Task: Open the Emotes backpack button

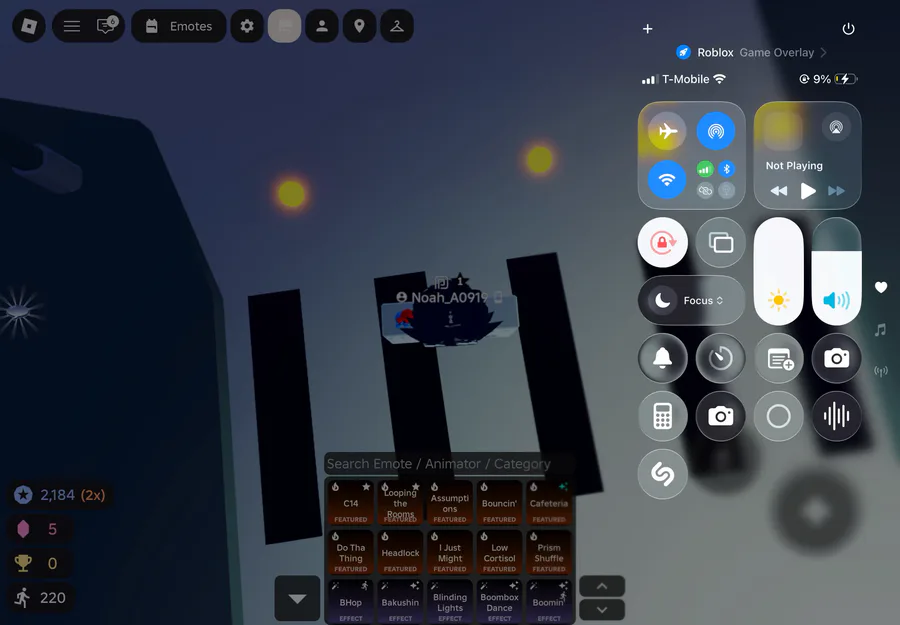Action: [179, 26]
